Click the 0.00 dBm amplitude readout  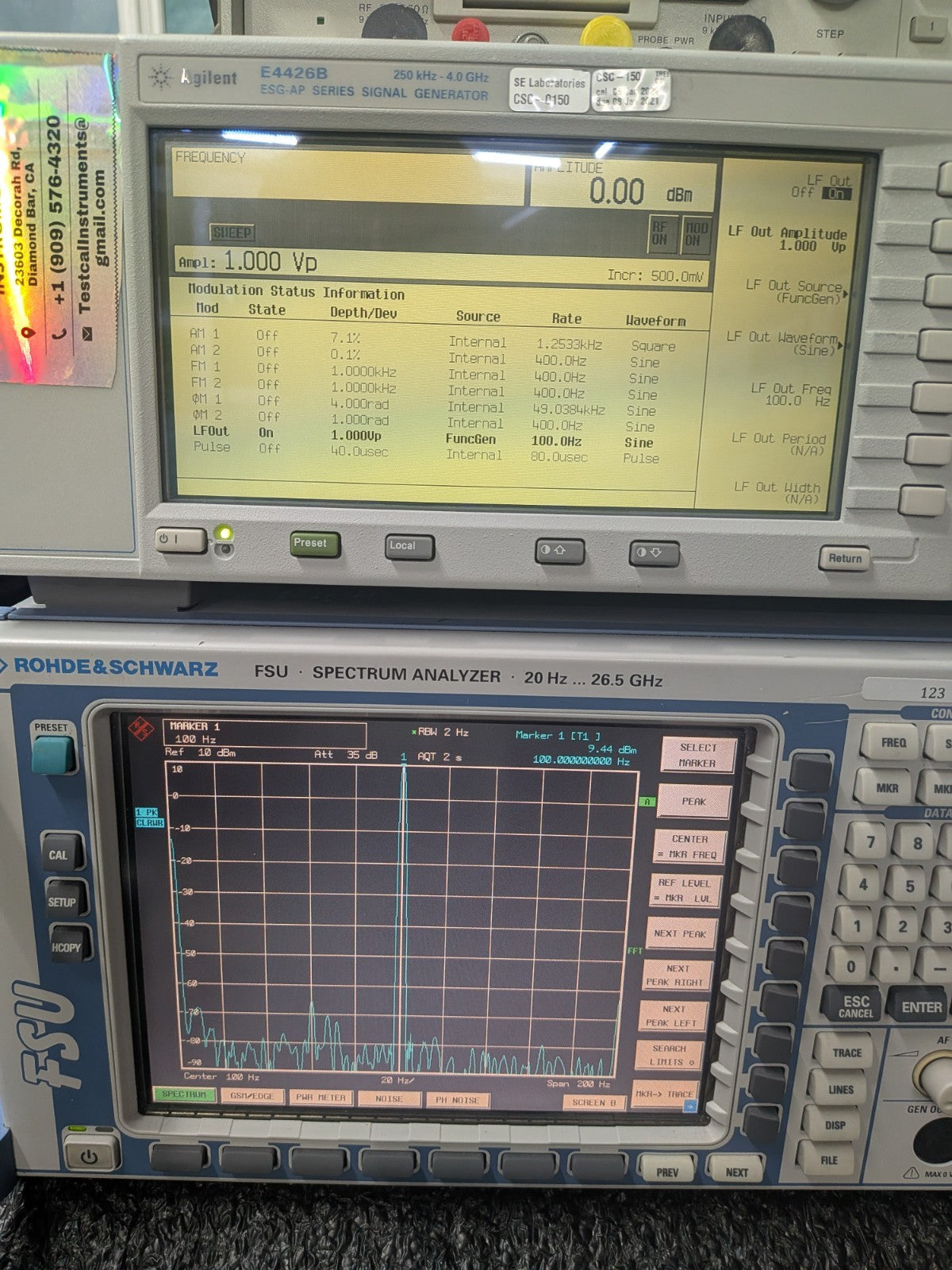(x=641, y=193)
